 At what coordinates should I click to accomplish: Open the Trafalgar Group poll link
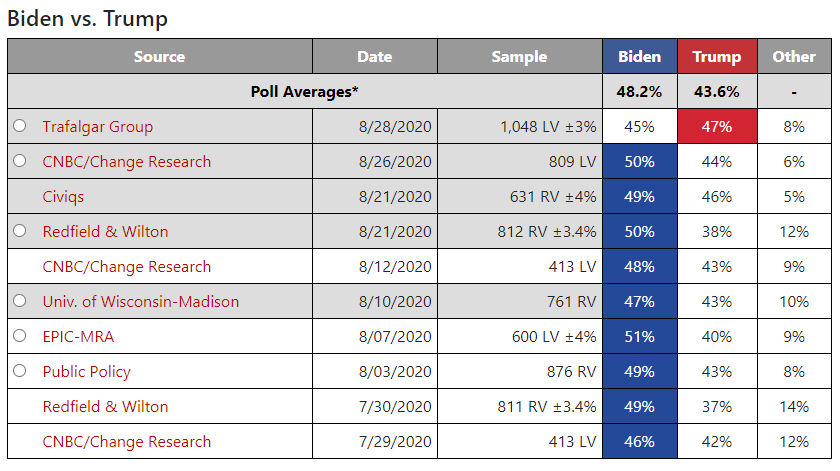click(x=98, y=127)
